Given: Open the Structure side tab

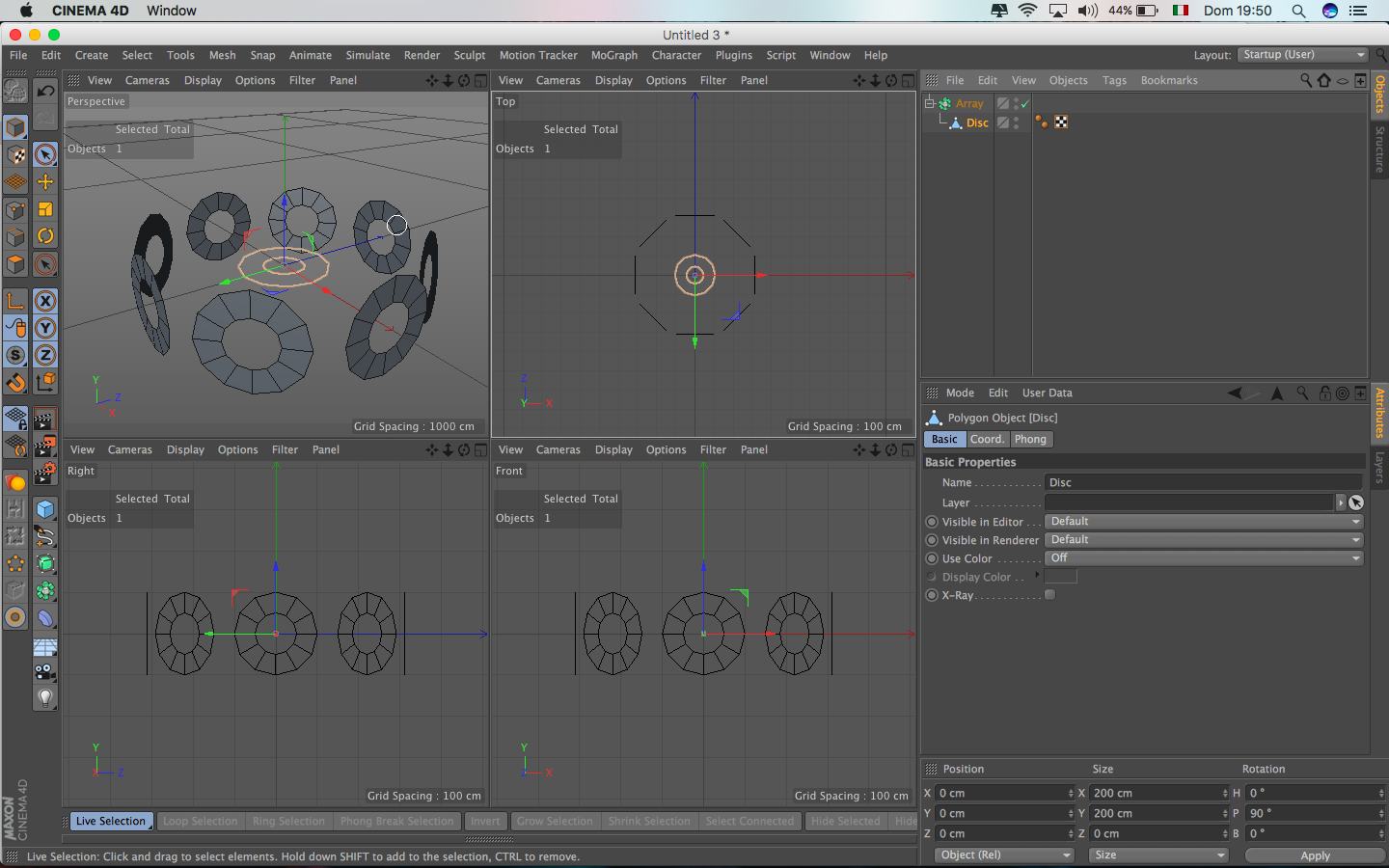Looking at the screenshot, I should coord(1379,149).
